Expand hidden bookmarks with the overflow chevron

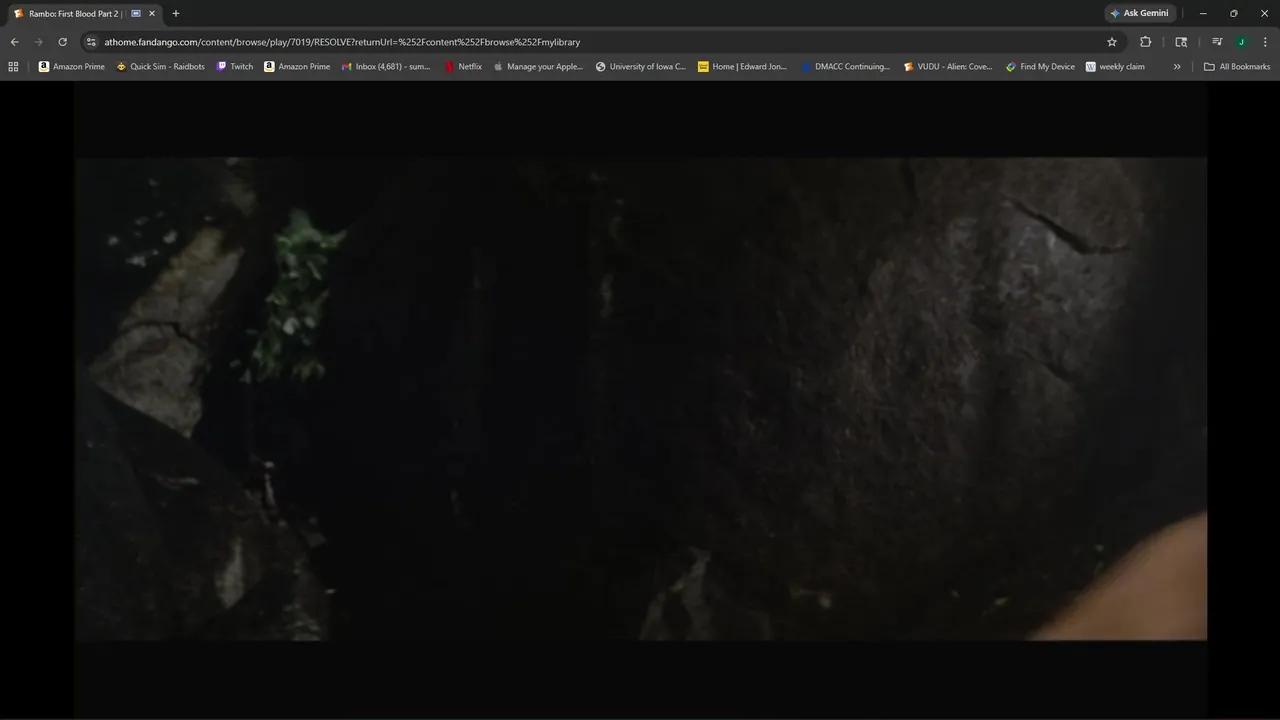pos(1177,66)
